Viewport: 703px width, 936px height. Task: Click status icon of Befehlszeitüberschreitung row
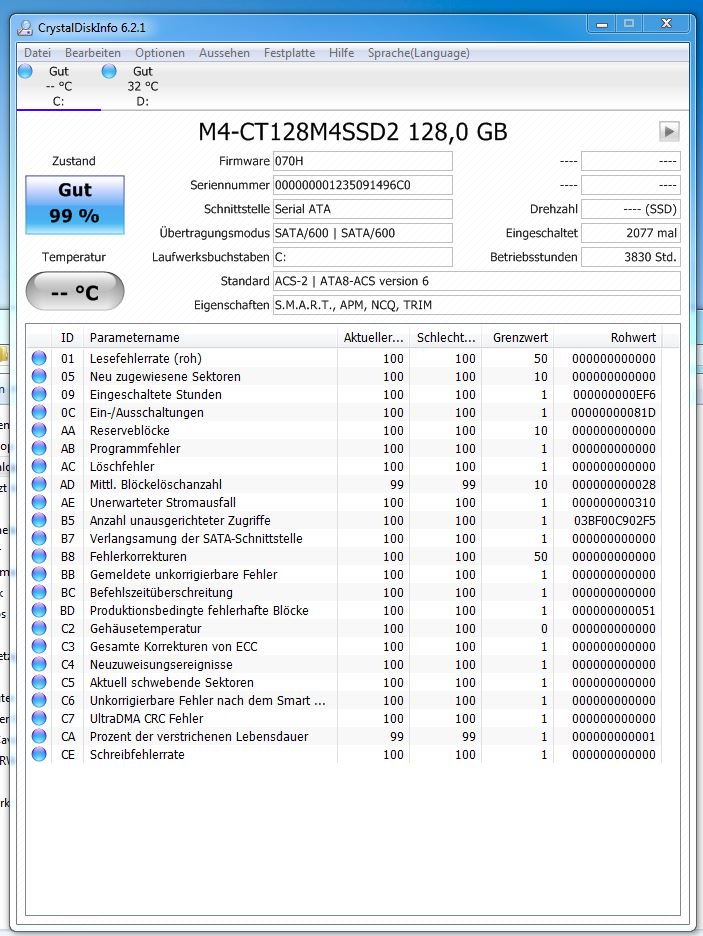click(x=39, y=592)
